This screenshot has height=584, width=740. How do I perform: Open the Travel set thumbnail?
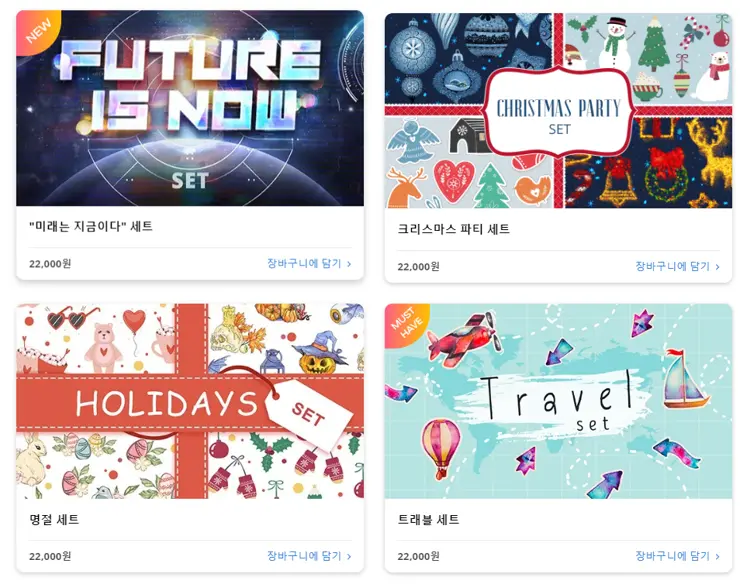pyautogui.click(x=558, y=401)
